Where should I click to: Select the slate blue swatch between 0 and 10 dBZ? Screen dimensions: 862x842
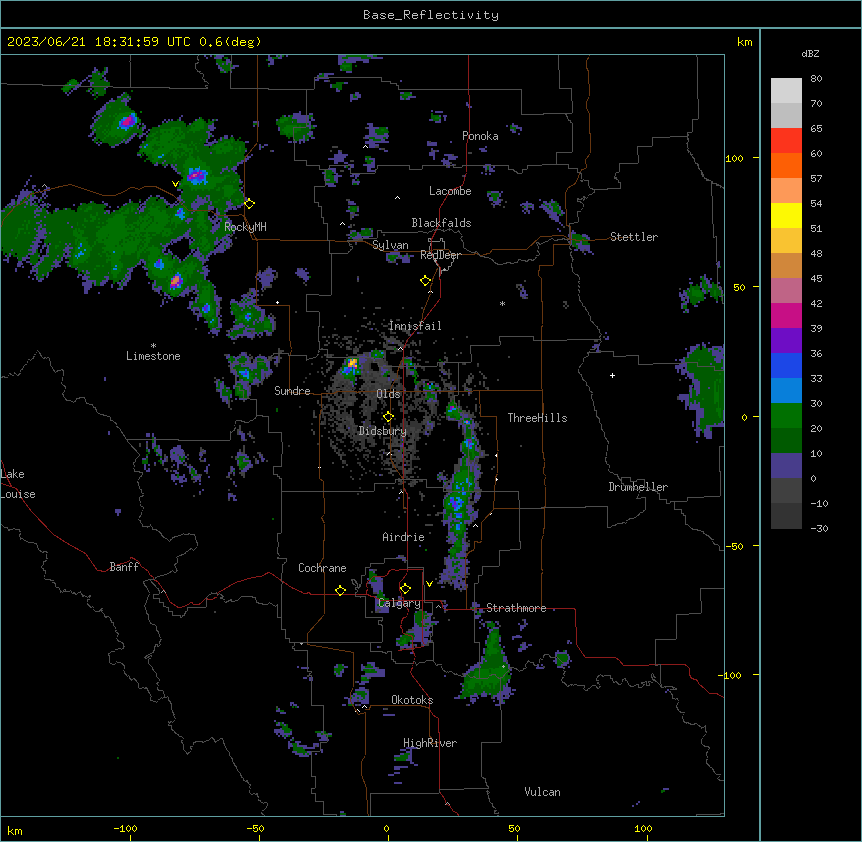786,466
